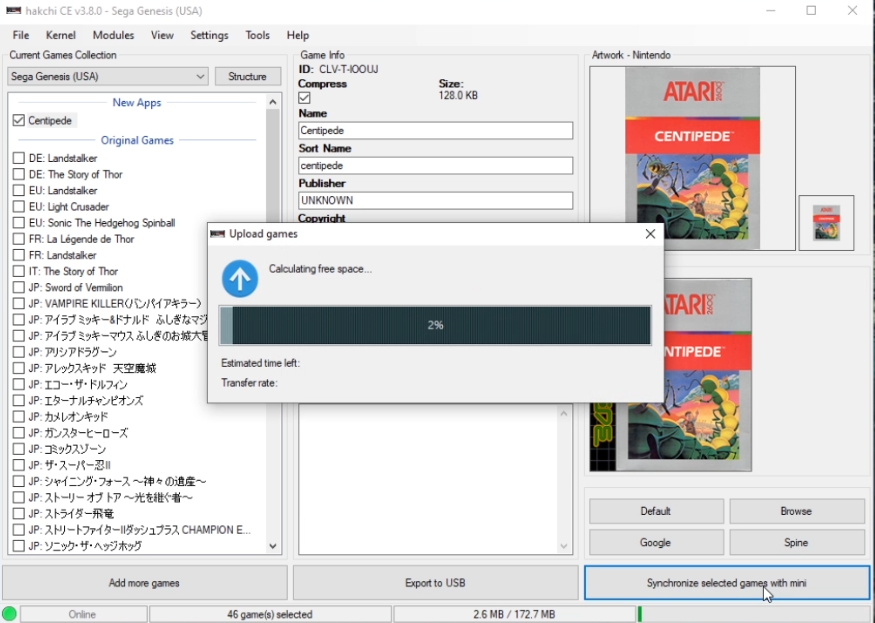Open the View menu
Screen dimensions: 875x623
[162, 35]
